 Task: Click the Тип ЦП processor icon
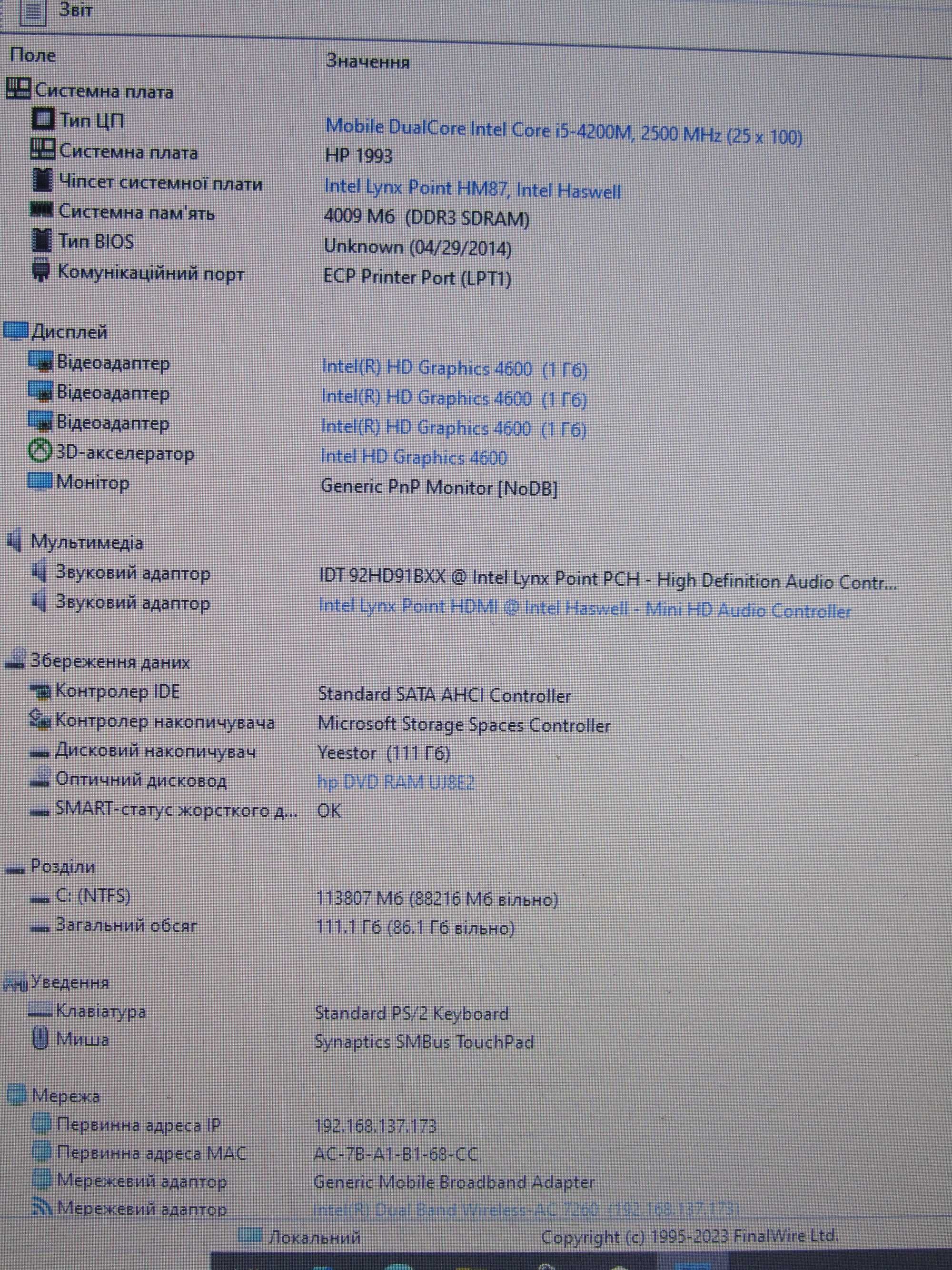42,119
